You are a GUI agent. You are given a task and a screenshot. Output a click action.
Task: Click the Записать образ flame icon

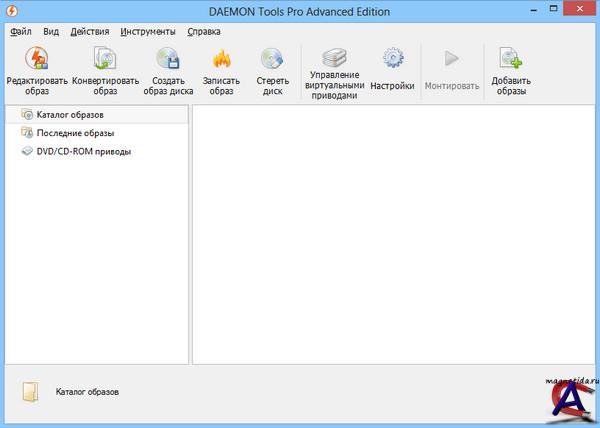tap(221, 59)
